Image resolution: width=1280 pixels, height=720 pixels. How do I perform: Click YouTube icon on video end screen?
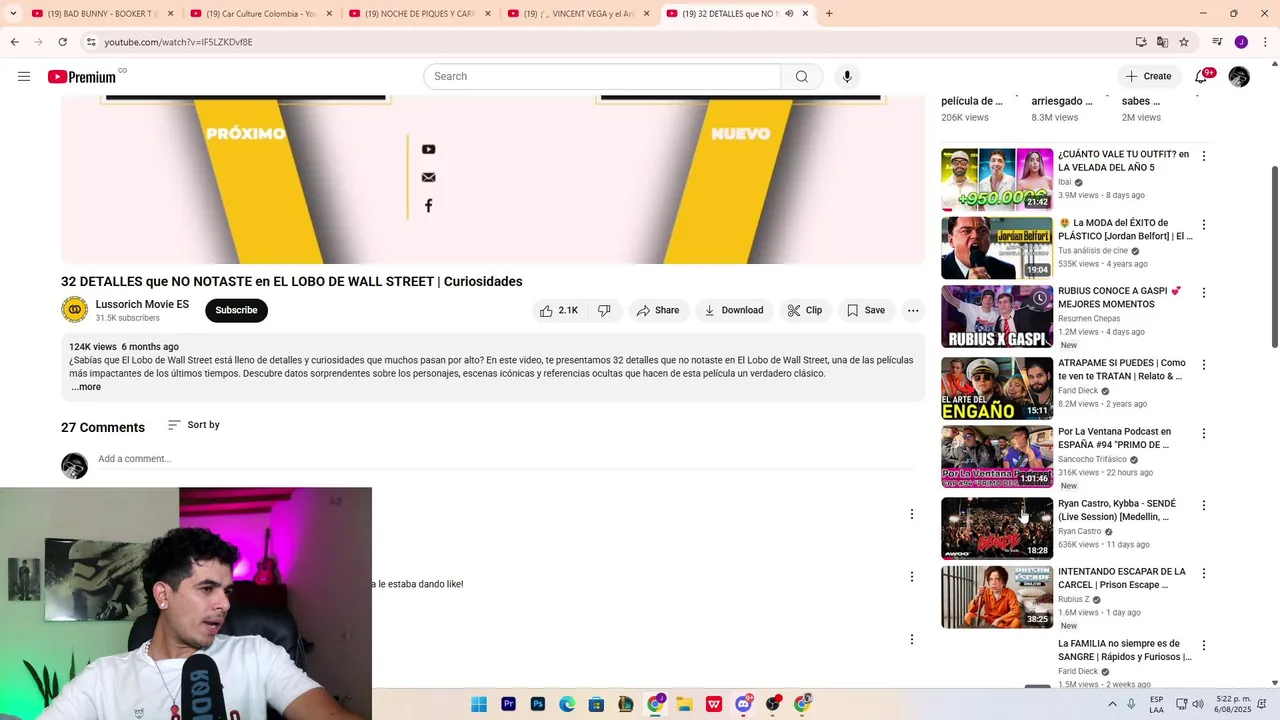[x=428, y=149]
